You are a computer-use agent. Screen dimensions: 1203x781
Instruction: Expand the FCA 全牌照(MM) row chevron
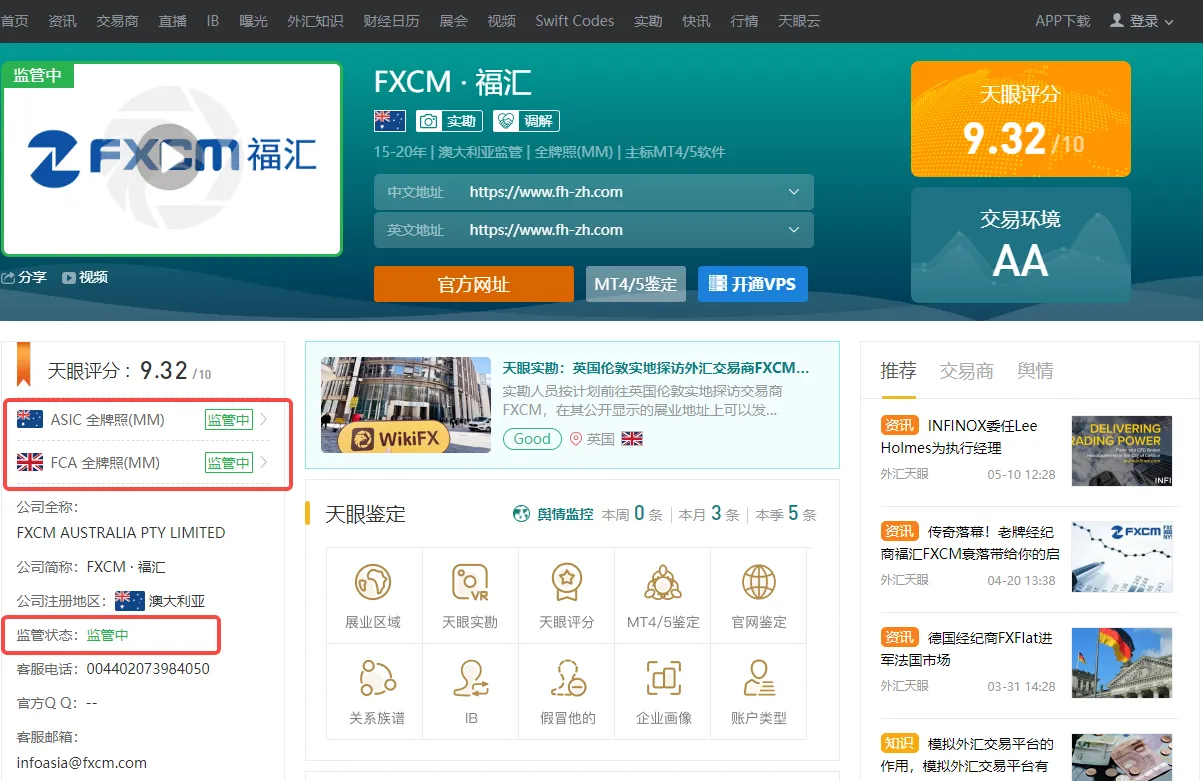[x=264, y=462]
